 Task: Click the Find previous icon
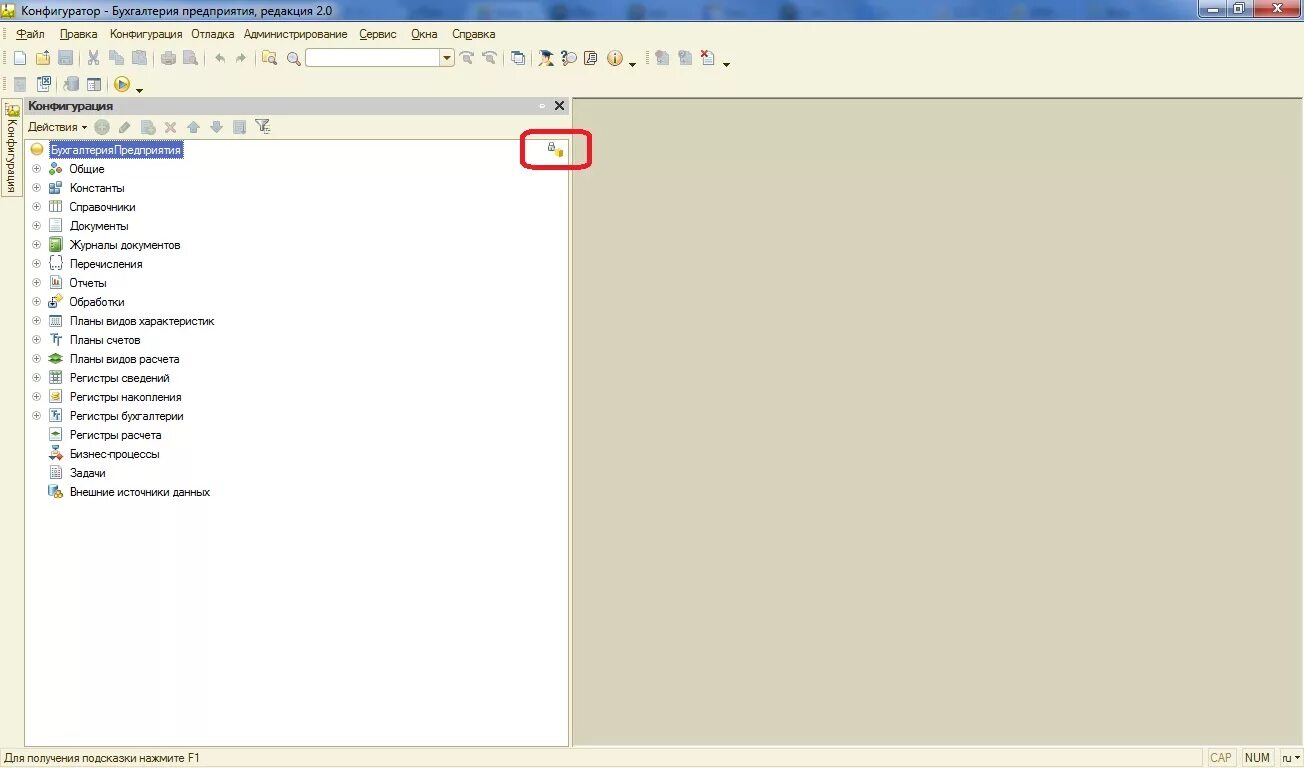489,58
